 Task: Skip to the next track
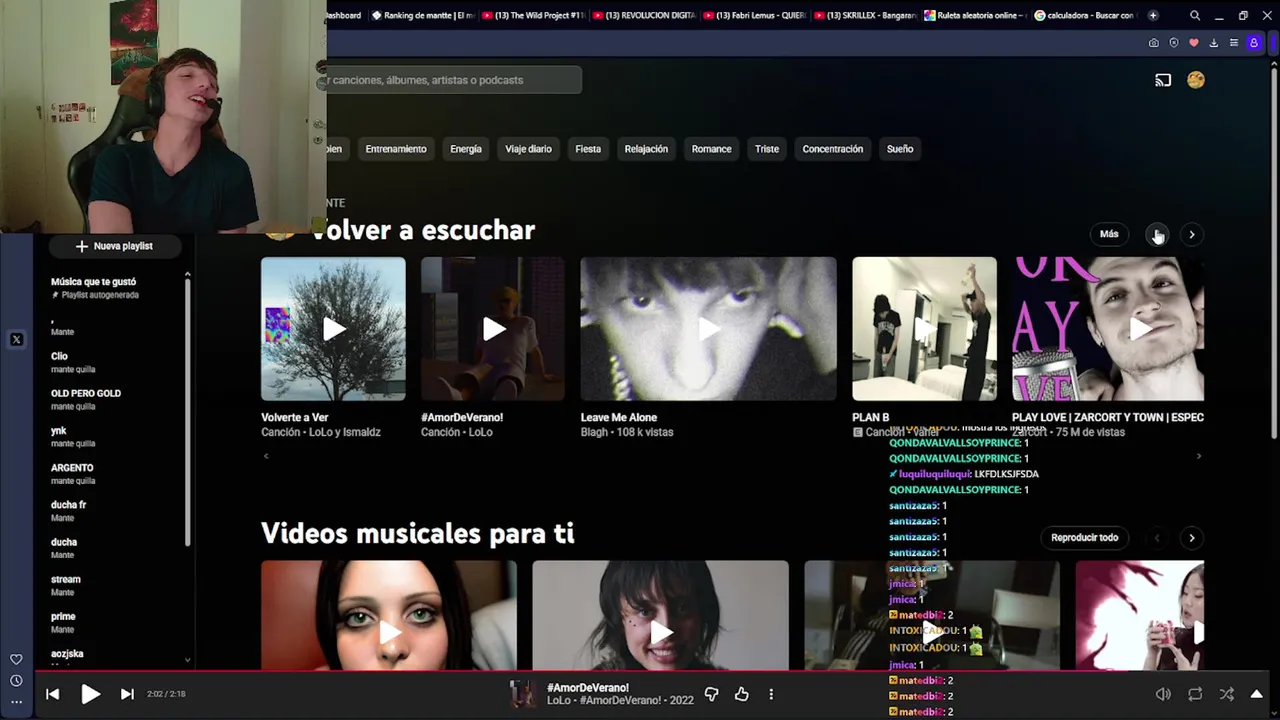coord(127,694)
